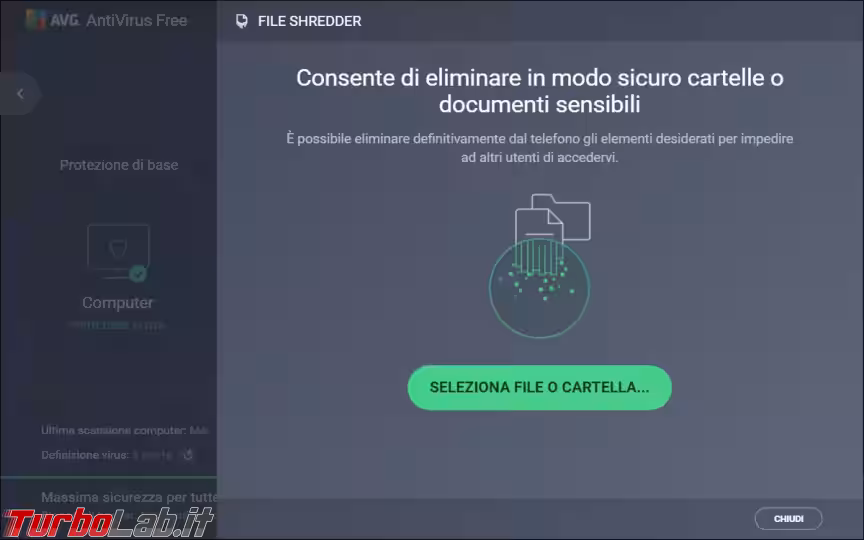Screen dimensions: 864x540
Task: Click the FILE SHREDDER title text
Action: click(x=310, y=21)
